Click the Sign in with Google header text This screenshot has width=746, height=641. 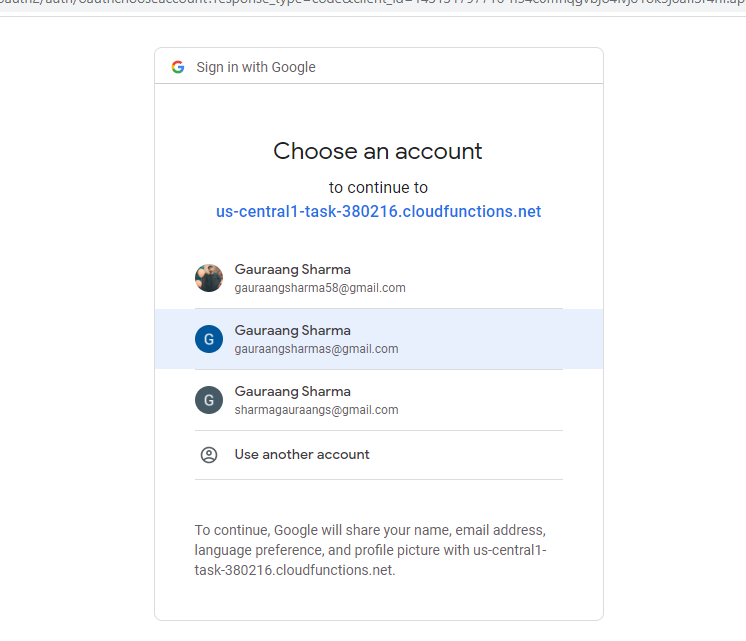256,67
